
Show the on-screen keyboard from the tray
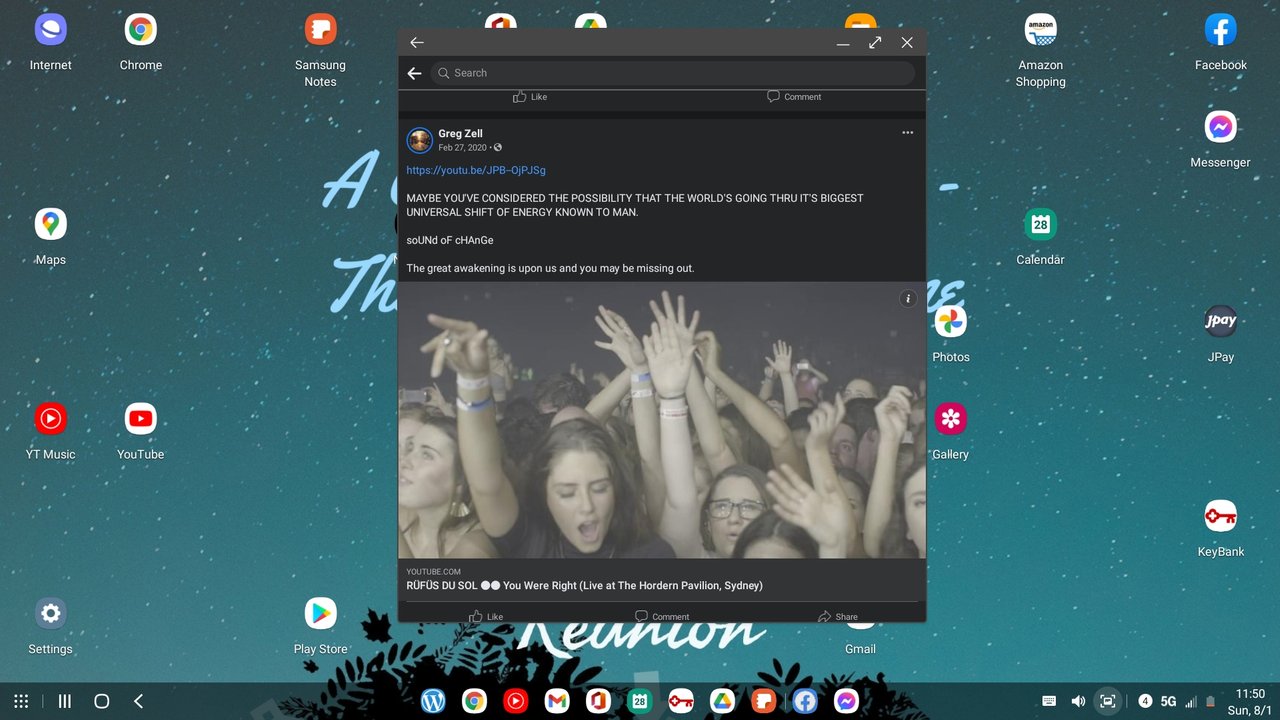click(x=1049, y=702)
